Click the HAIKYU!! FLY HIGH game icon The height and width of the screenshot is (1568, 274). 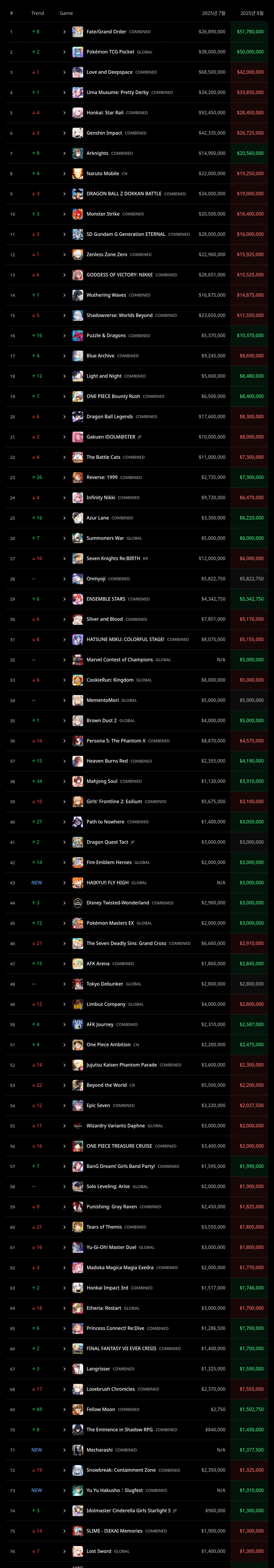coord(78,882)
